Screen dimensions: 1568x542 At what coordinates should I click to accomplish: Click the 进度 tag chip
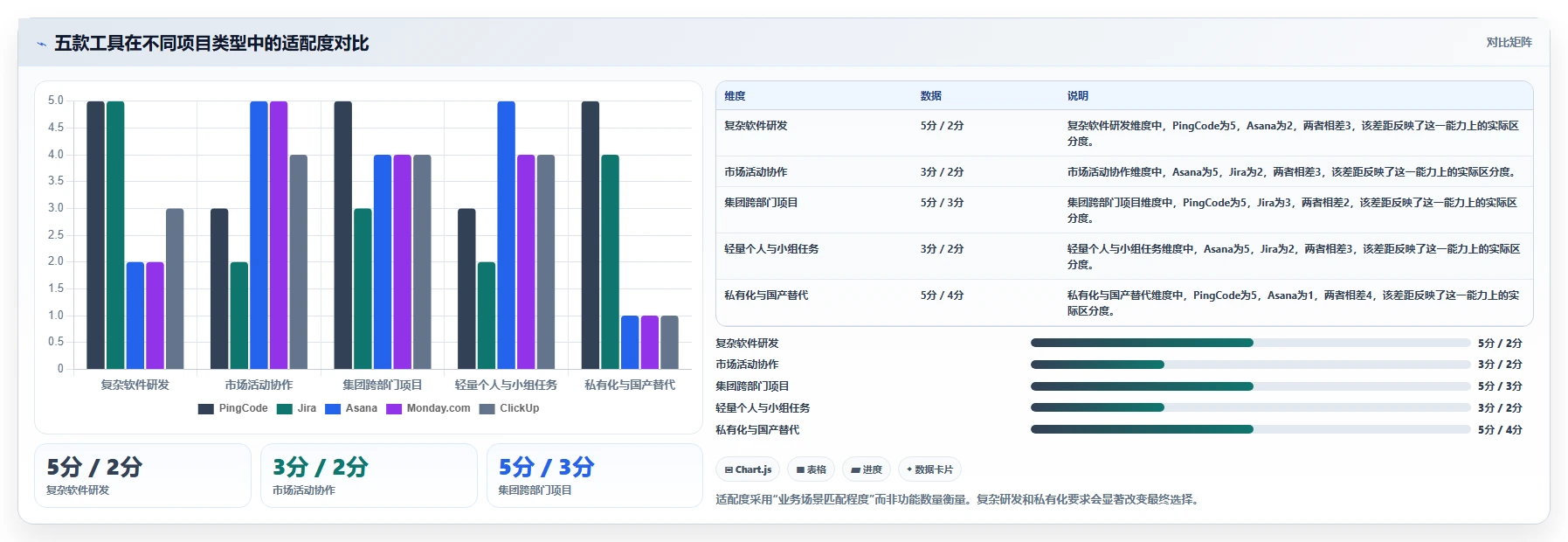pyautogui.click(x=867, y=469)
